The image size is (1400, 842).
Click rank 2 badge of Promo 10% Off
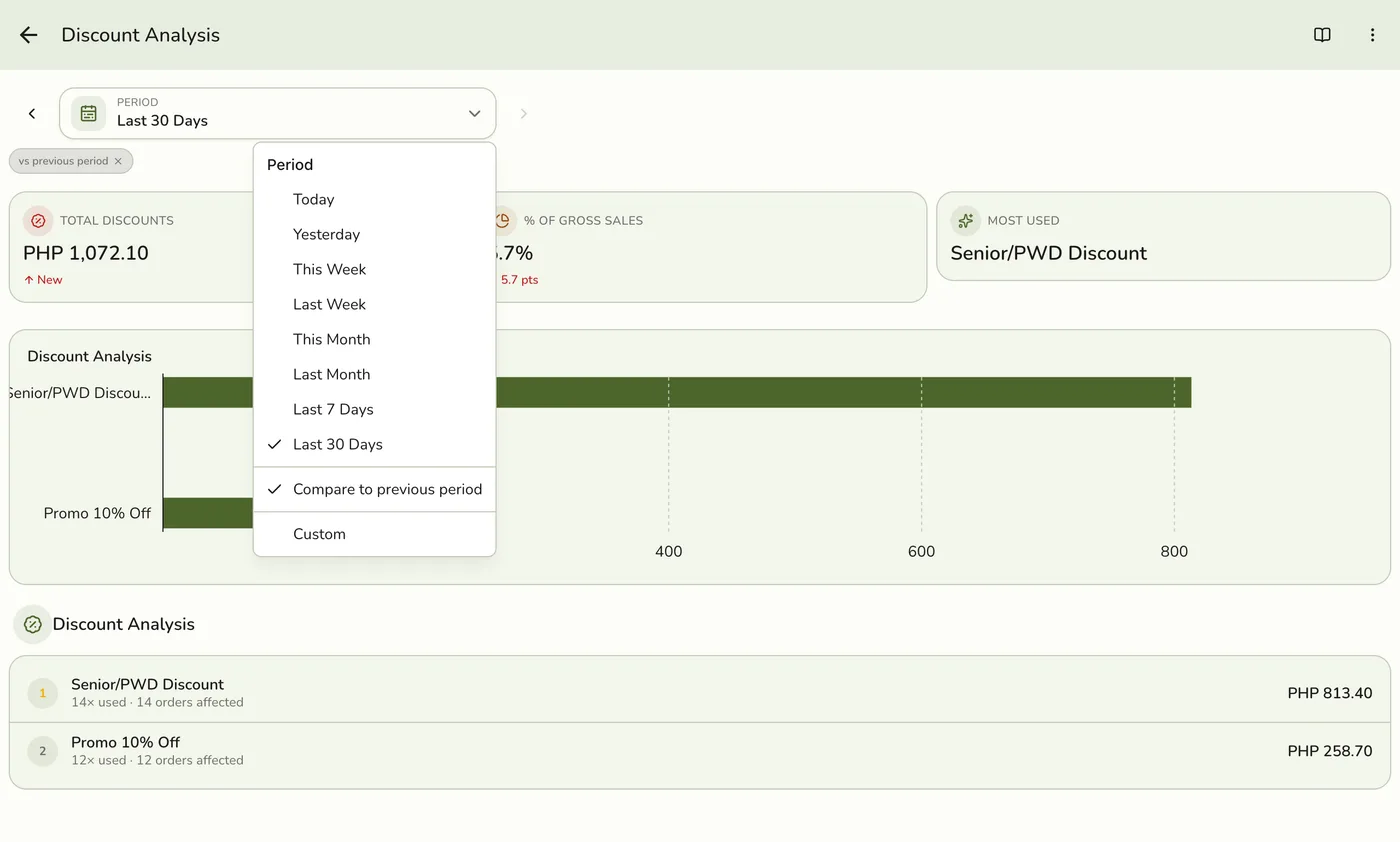[42, 751]
